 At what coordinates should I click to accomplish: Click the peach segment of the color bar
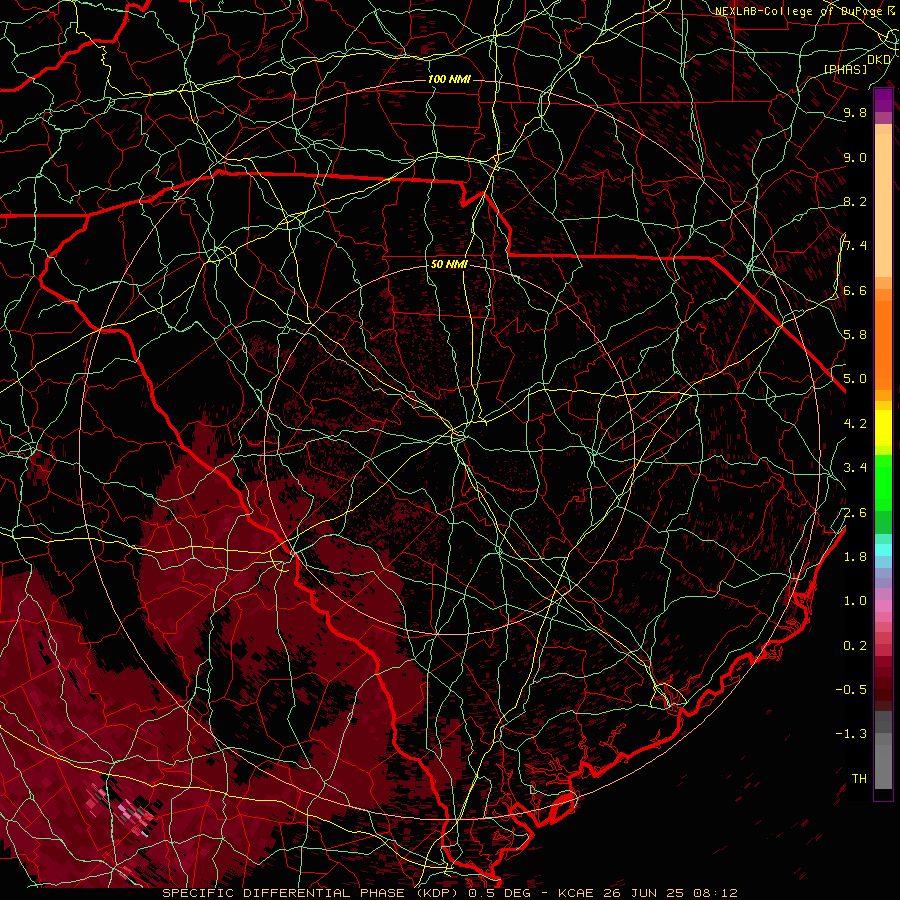(x=883, y=205)
